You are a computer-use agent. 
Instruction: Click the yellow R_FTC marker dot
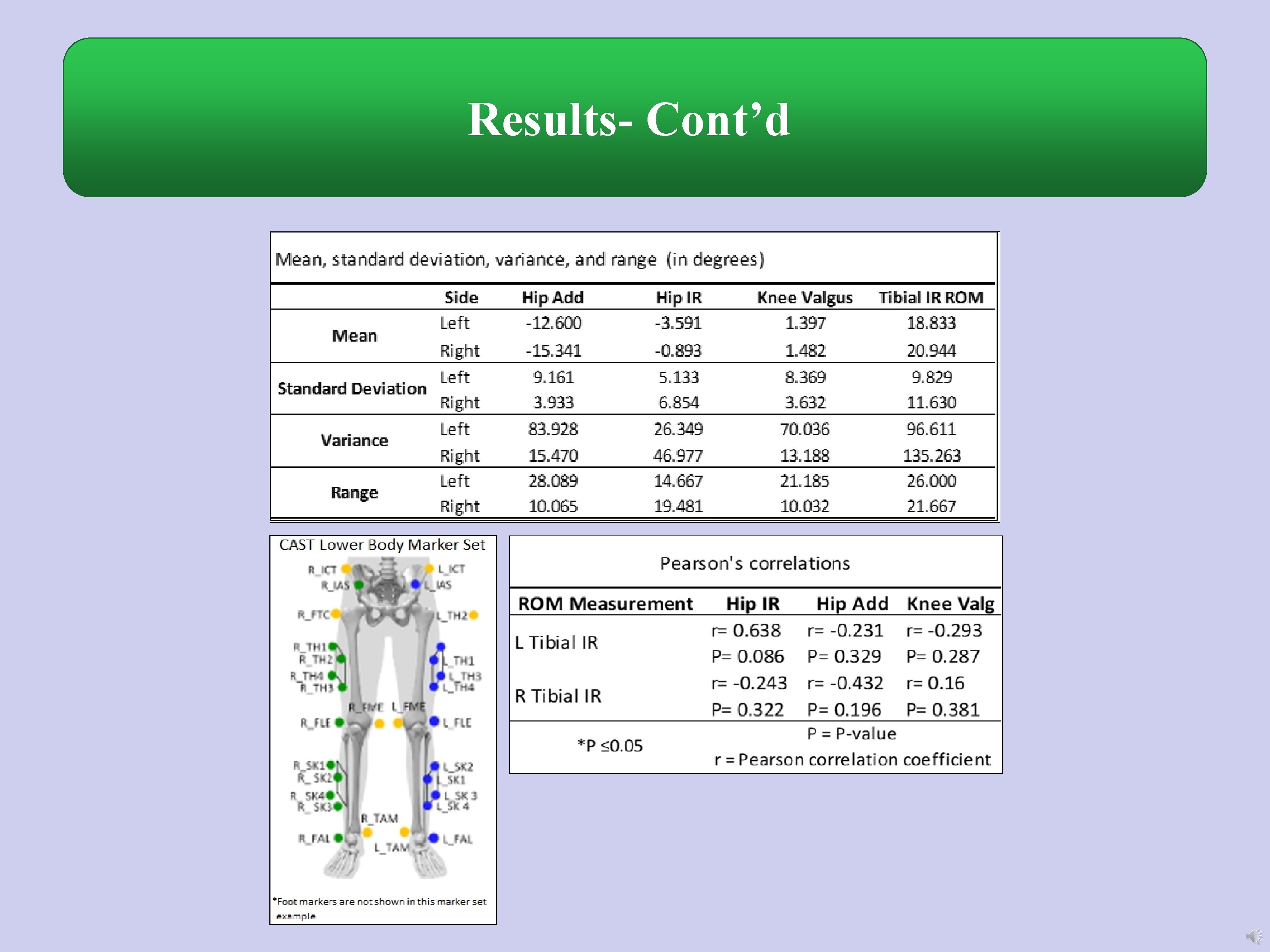(x=336, y=614)
